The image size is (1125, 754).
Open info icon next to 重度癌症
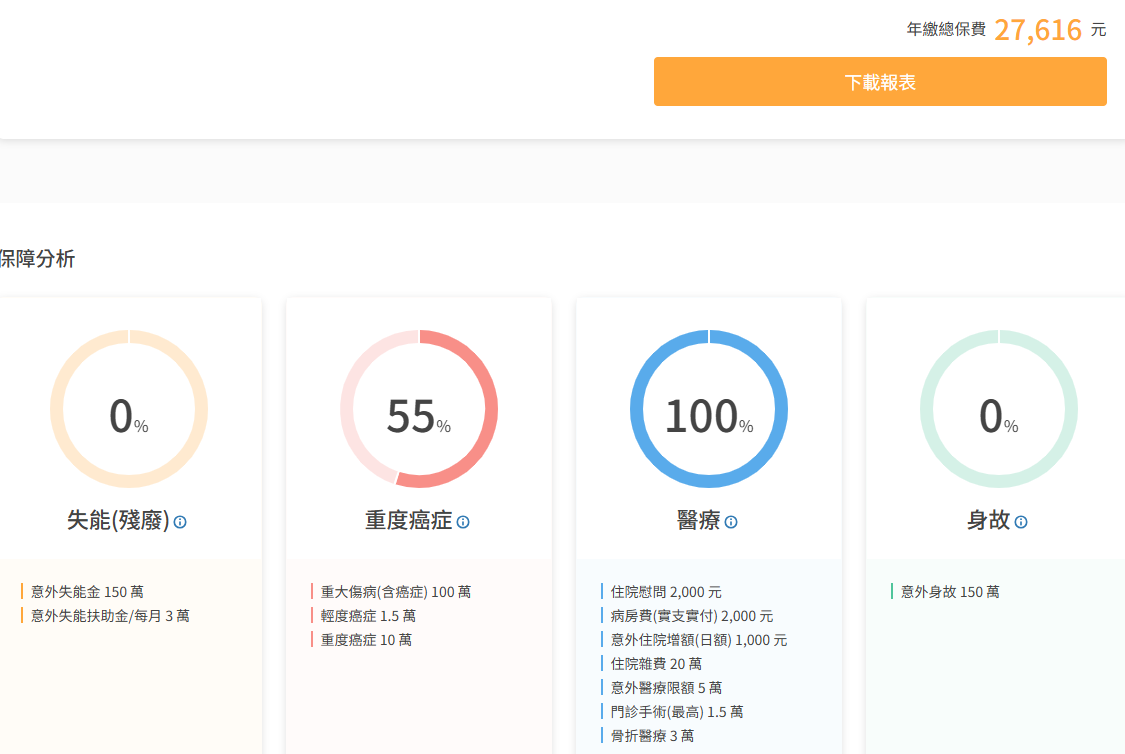[x=463, y=522]
